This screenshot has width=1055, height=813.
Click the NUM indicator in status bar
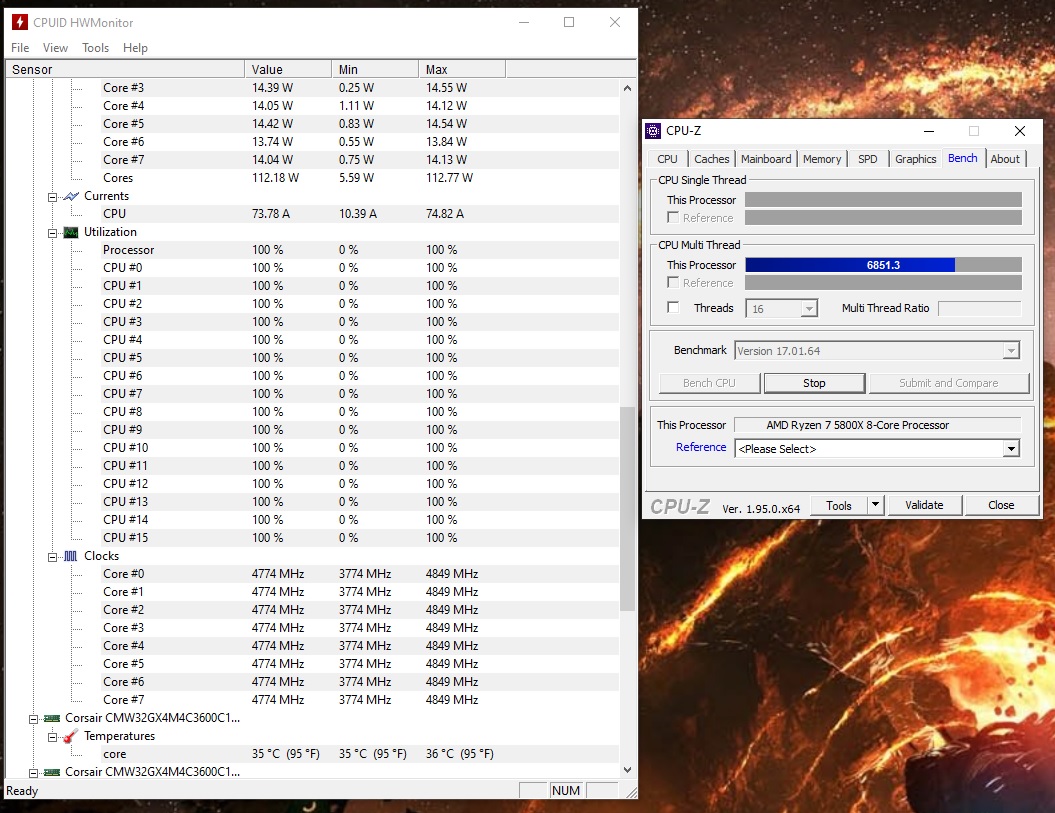tap(565, 791)
